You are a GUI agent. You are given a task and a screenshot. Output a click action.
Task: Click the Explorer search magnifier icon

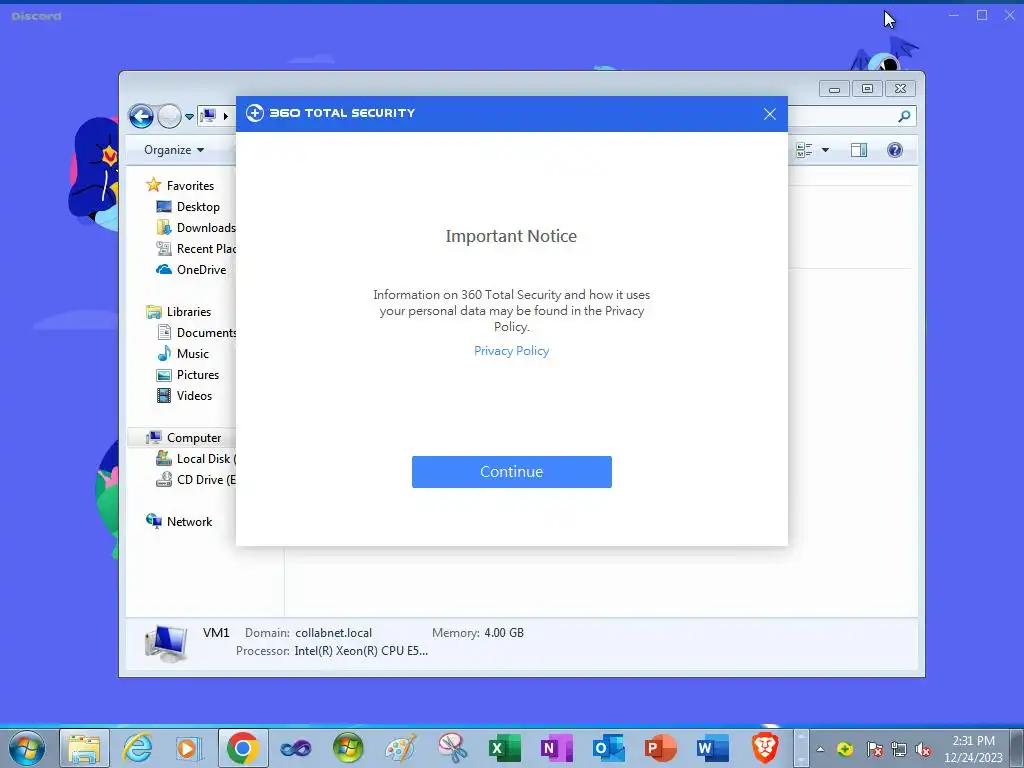coord(904,116)
